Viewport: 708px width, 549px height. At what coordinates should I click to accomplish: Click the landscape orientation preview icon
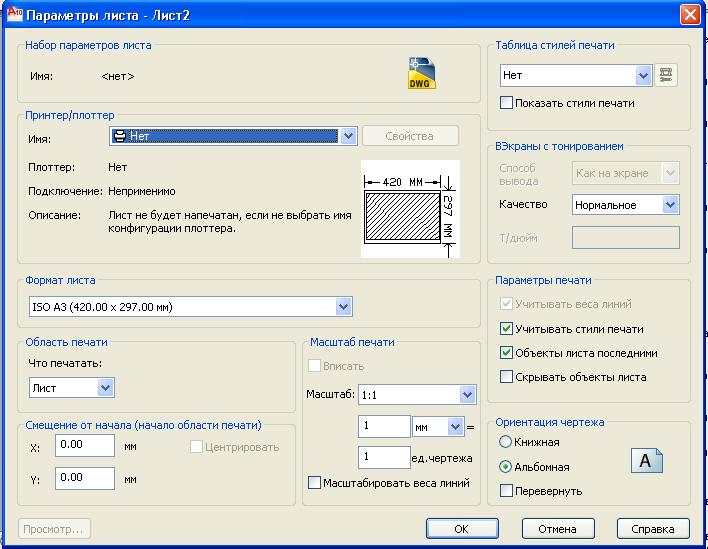click(x=647, y=461)
